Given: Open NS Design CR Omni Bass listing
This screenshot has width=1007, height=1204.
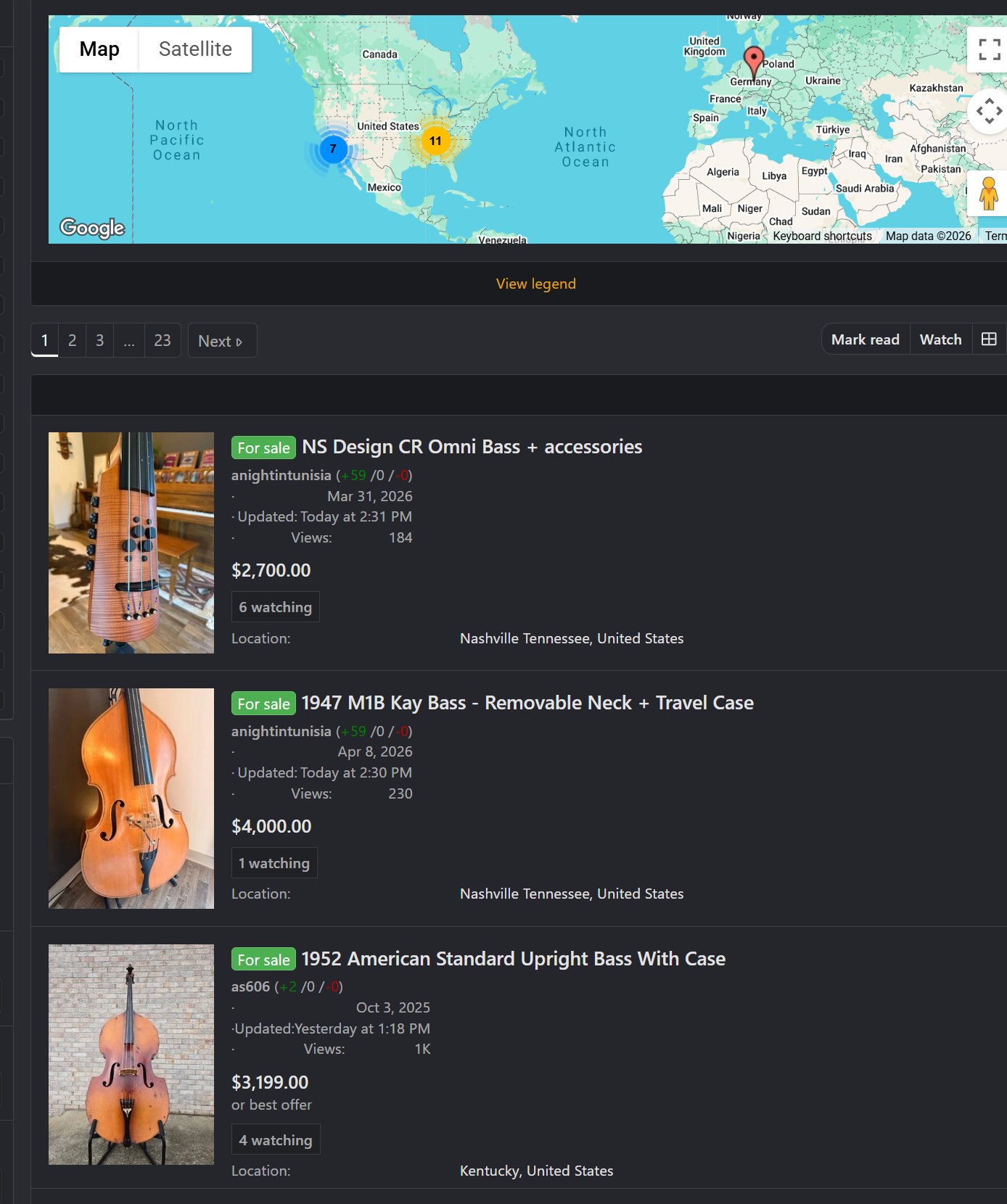Looking at the screenshot, I should 472,447.
